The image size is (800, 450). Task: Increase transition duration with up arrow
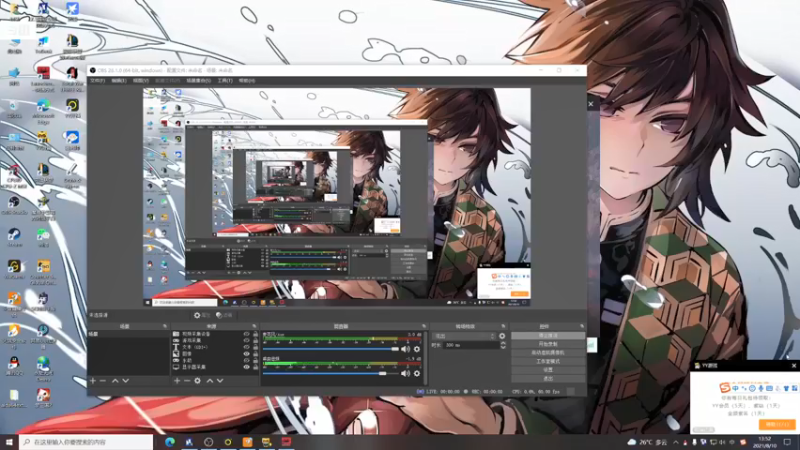point(503,343)
